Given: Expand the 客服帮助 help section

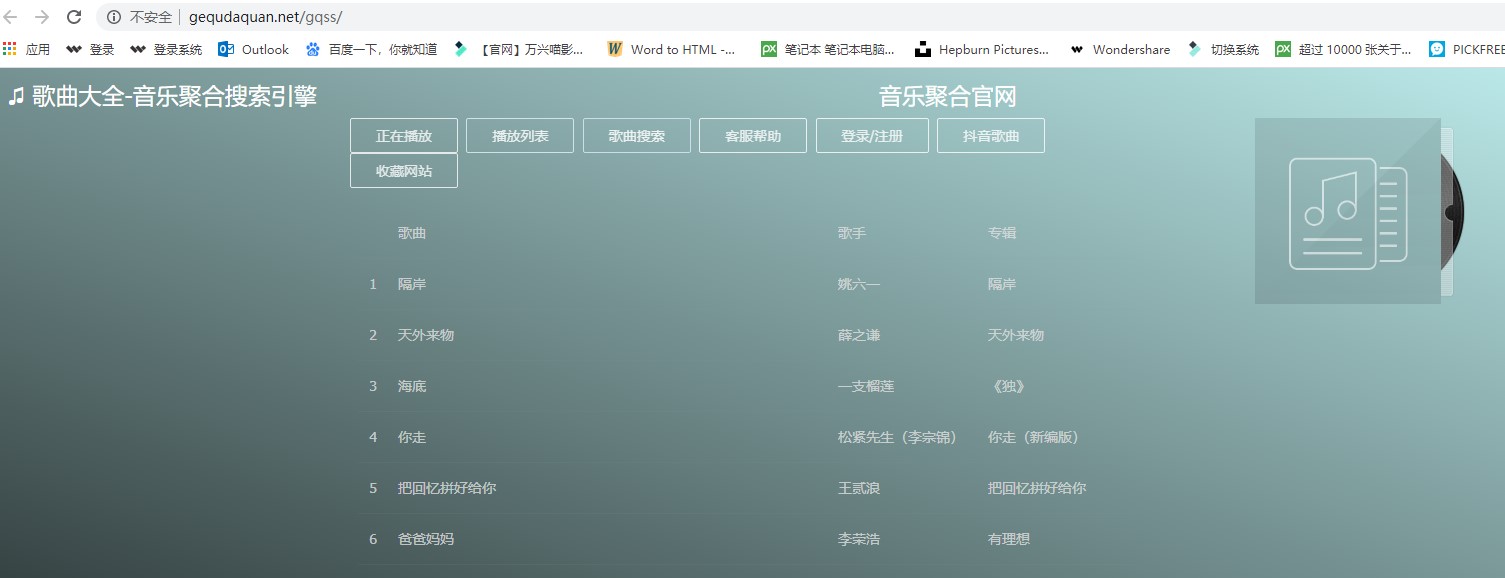Looking at the screenshot, I should tap(752, 135).
